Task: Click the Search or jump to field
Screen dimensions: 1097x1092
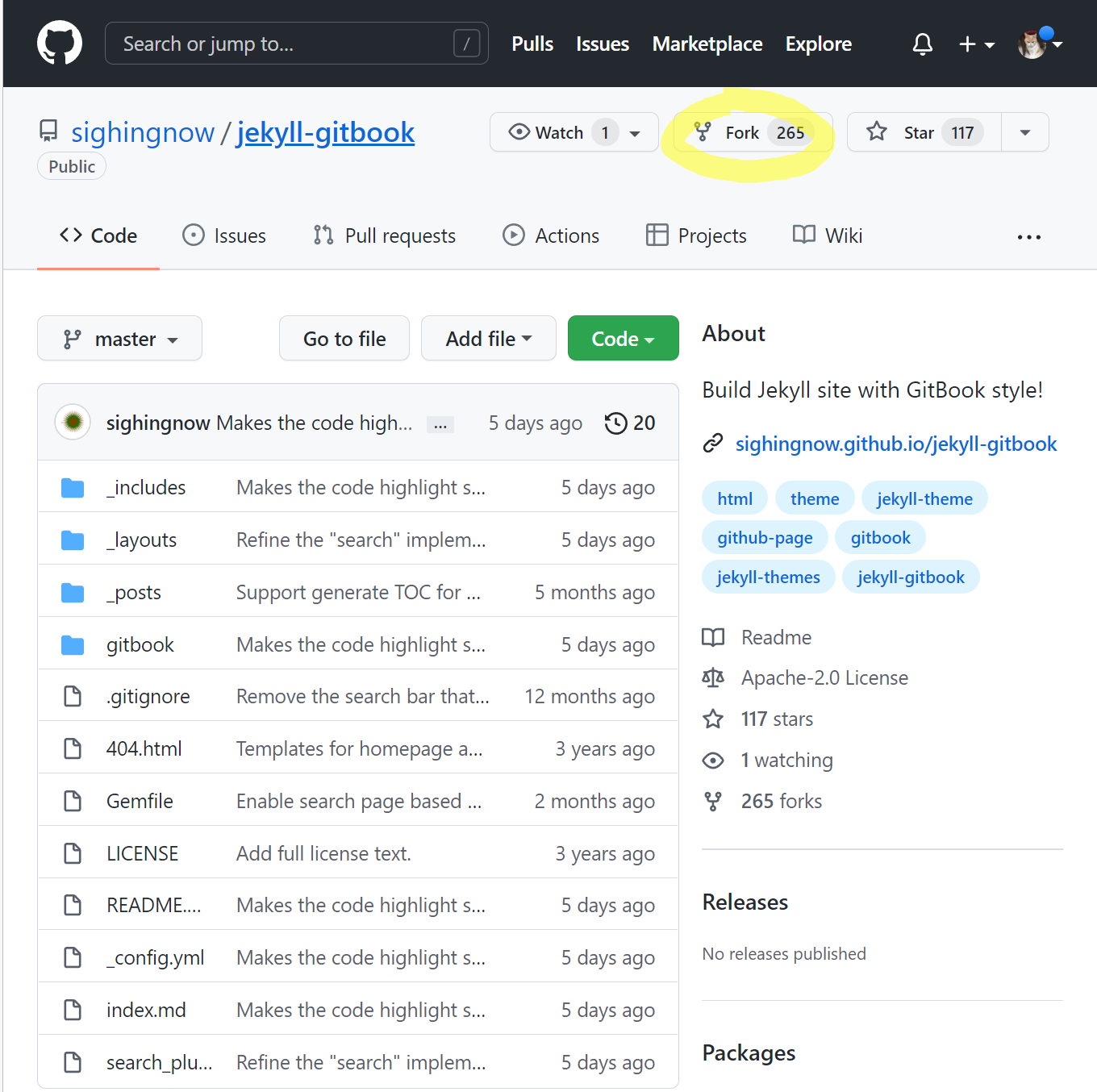Action: pyautogui.click(x=282, y=44)
